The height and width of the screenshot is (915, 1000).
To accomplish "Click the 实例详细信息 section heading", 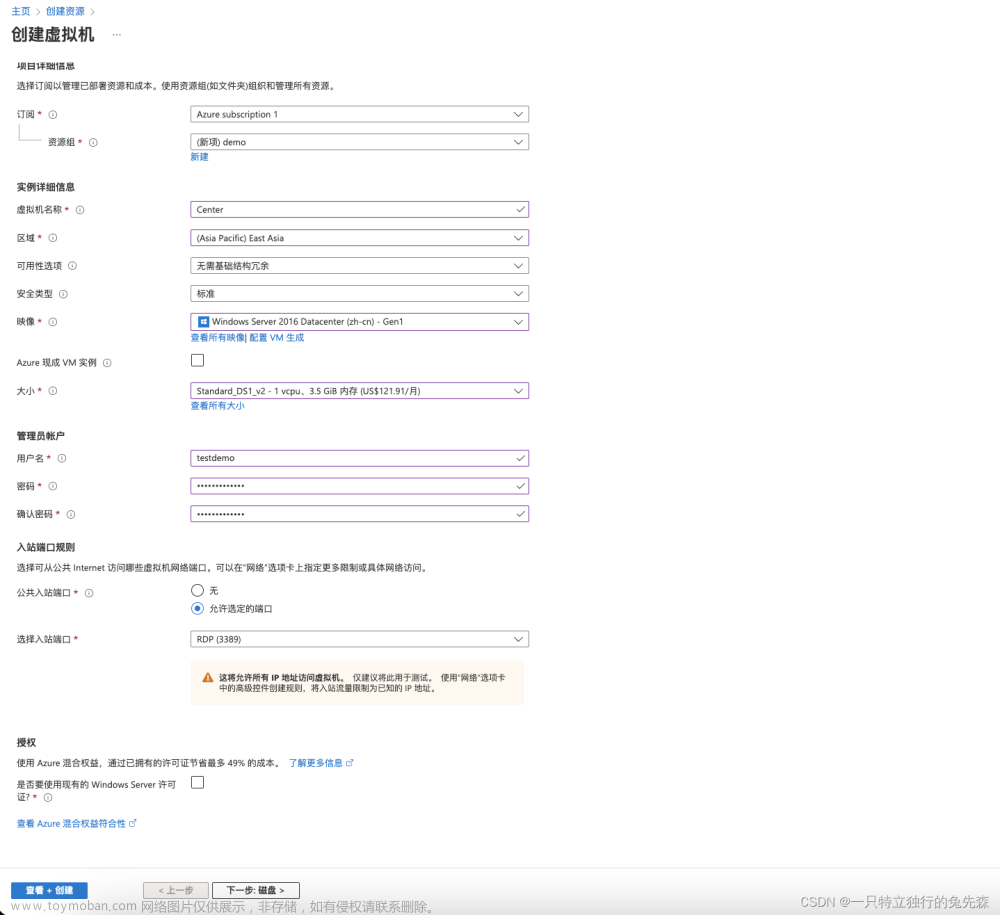I will point(46,187).
